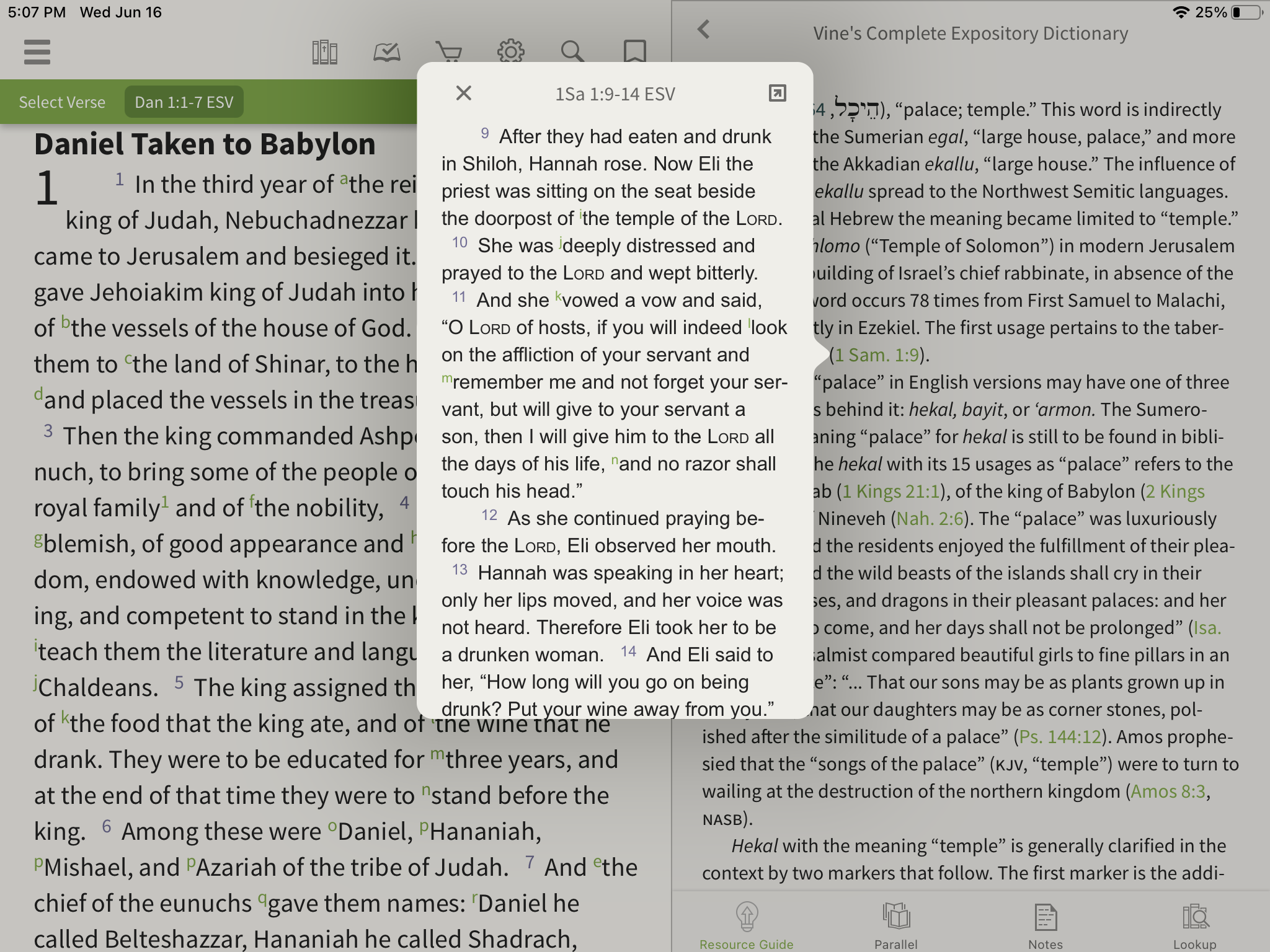Check the Wi-Fi status icon
The height and width of the screenshot is (952, 1270).
(1181, 12)
